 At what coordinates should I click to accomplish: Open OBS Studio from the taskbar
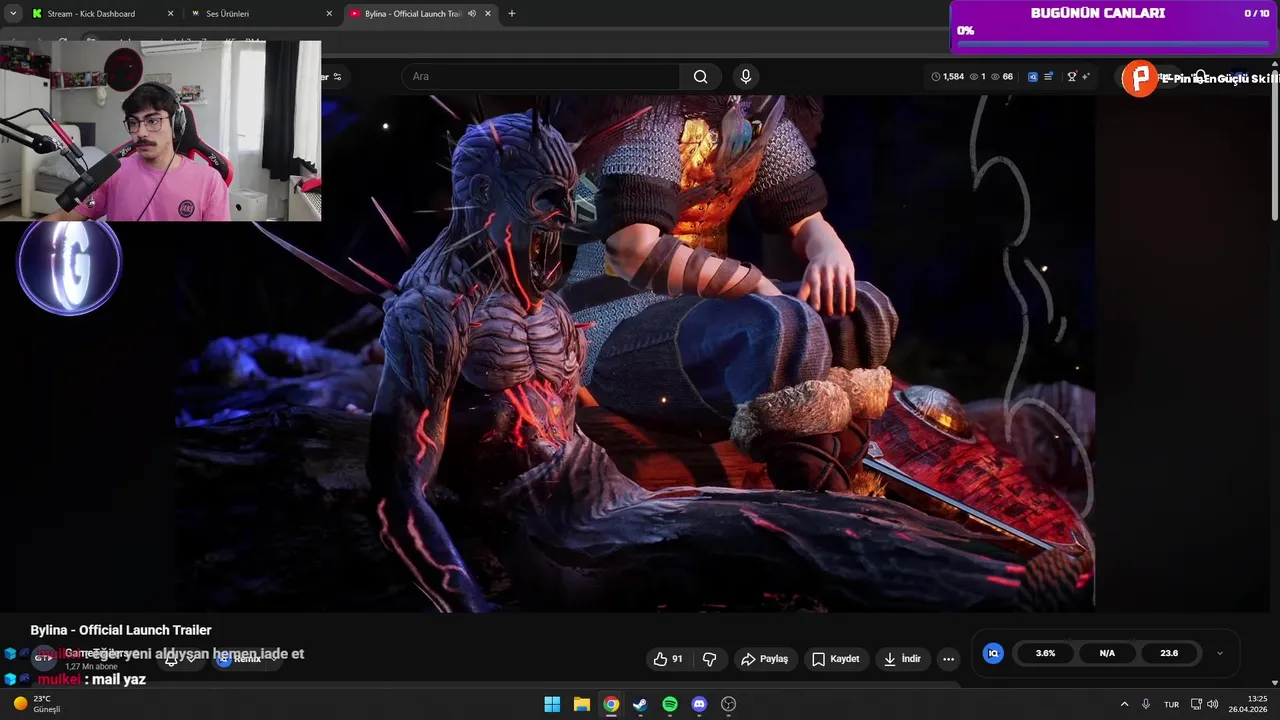(x=729, y=704)
